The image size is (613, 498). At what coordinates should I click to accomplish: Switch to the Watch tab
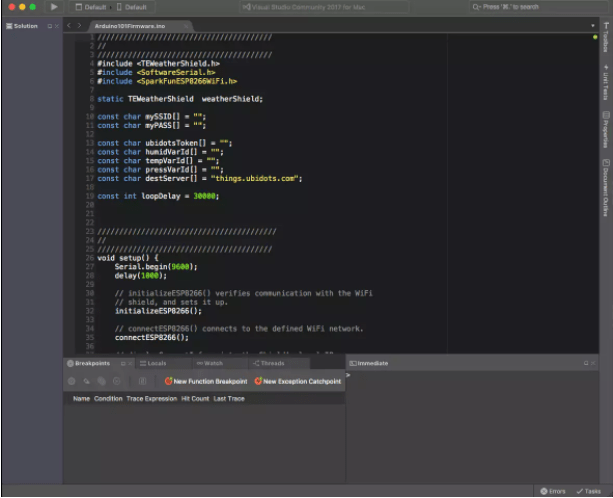click(x=209, y=363)
